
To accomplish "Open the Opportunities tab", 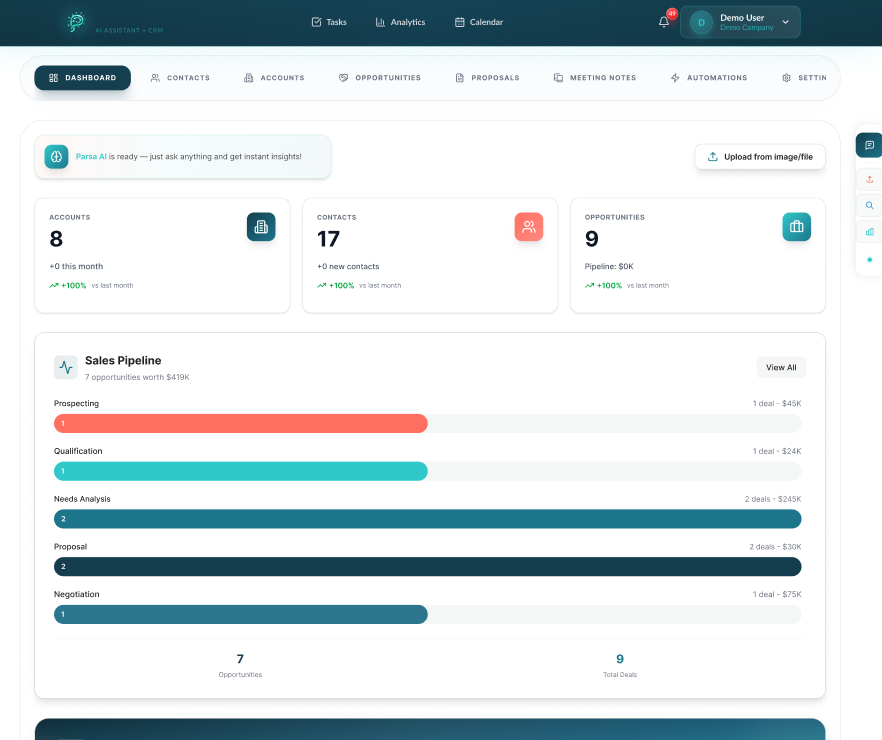I will pos(380,77).
